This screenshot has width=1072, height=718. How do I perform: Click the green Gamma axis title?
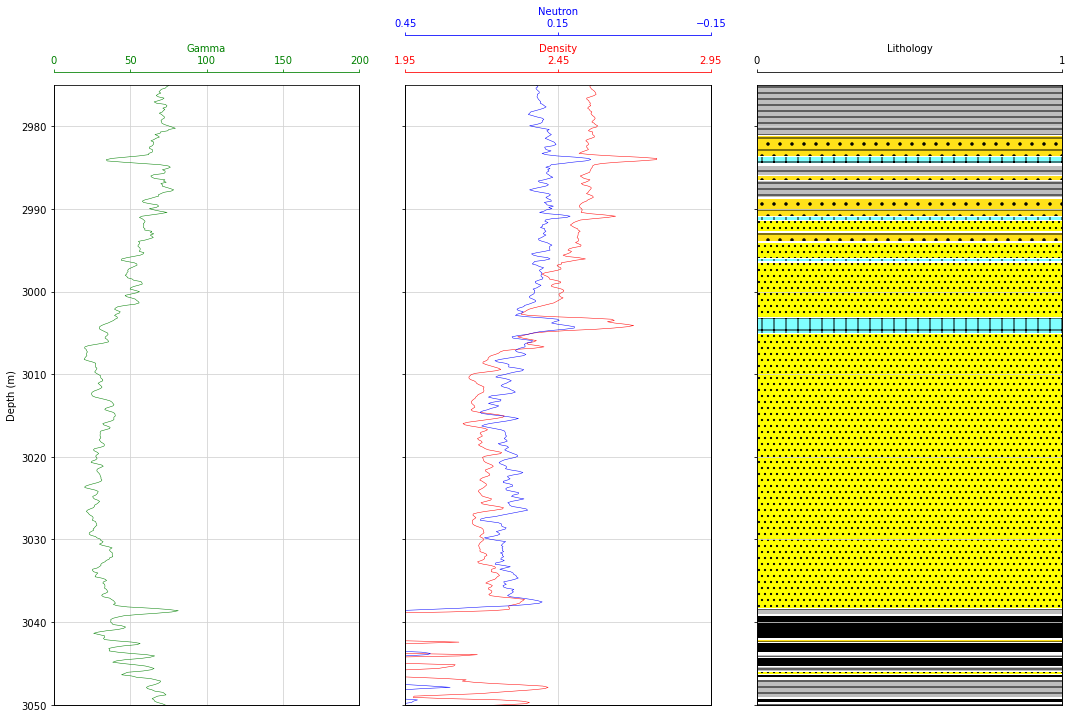click(206, 48)
